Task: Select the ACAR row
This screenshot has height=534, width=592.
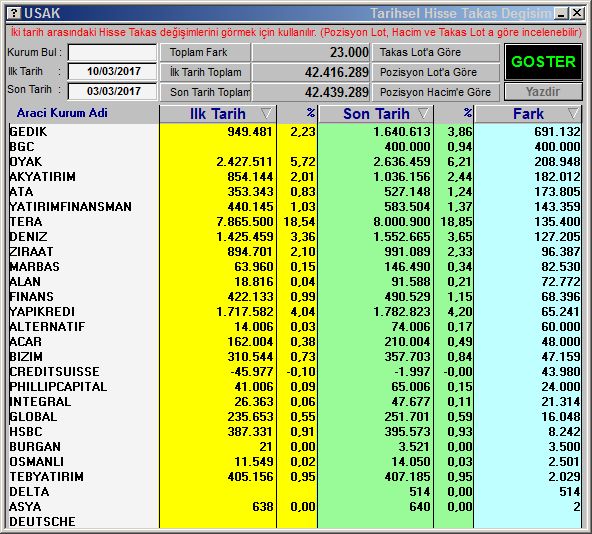Action: pos(295,341)
